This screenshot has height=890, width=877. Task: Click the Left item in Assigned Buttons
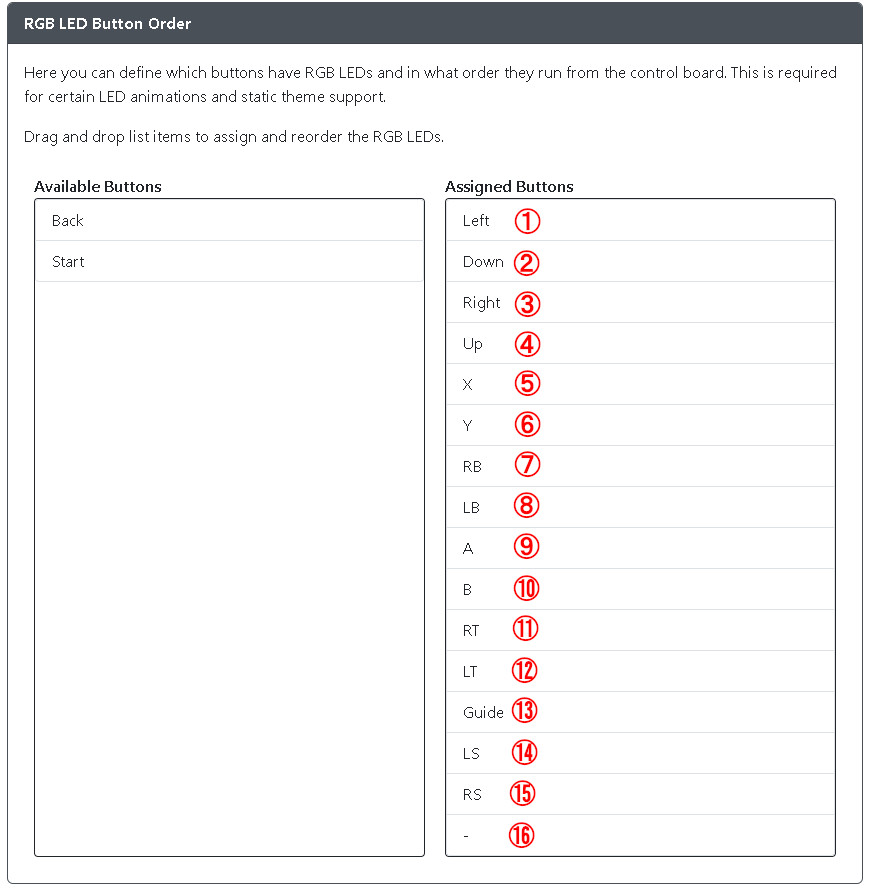[x=640, y=220]
